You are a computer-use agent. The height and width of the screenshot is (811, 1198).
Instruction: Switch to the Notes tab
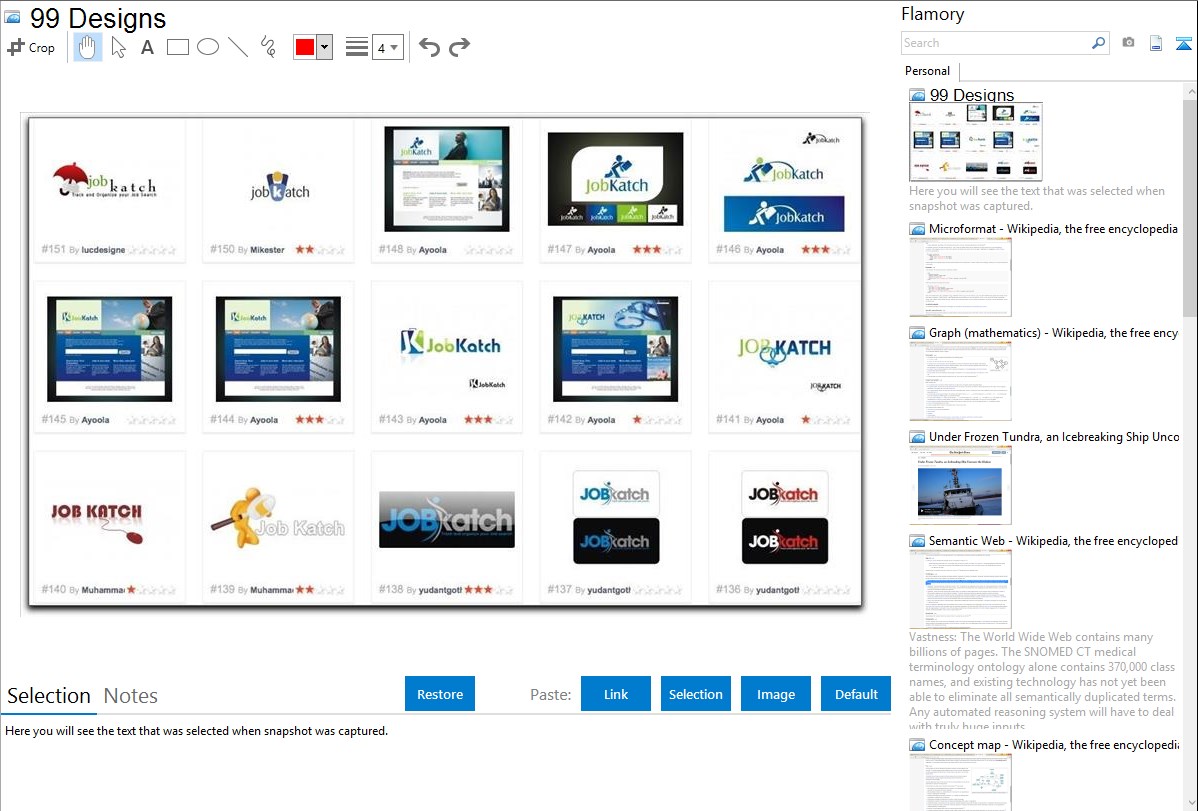pos(131,696)
